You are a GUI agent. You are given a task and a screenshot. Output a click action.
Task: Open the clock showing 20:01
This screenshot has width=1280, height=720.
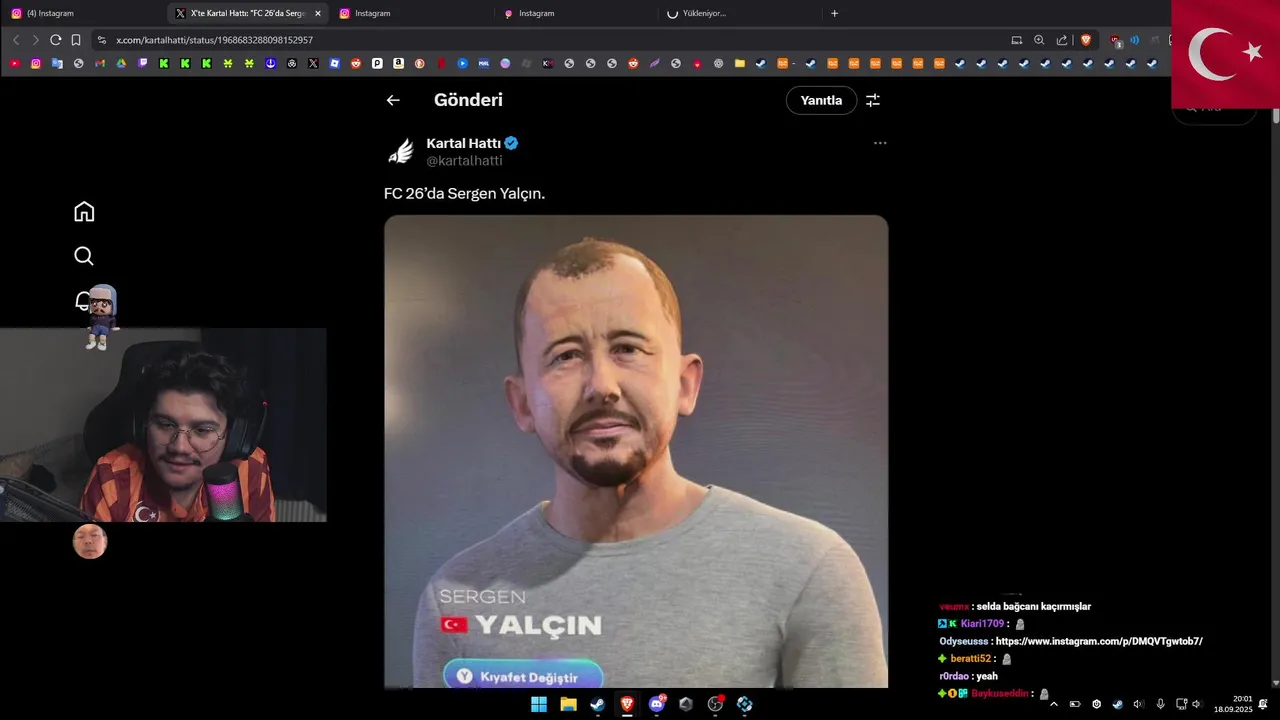point(1242,699)
